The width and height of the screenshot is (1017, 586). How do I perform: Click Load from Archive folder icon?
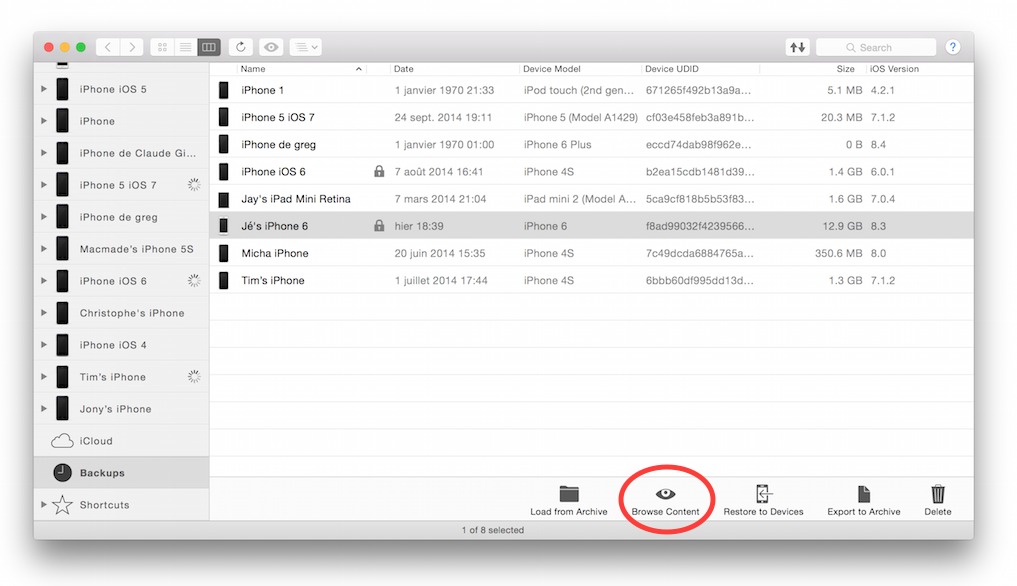pos(569,494)
